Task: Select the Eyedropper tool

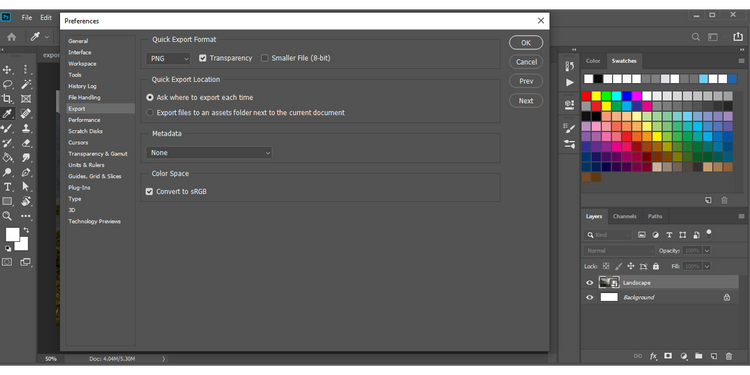Action: (7, 113)
